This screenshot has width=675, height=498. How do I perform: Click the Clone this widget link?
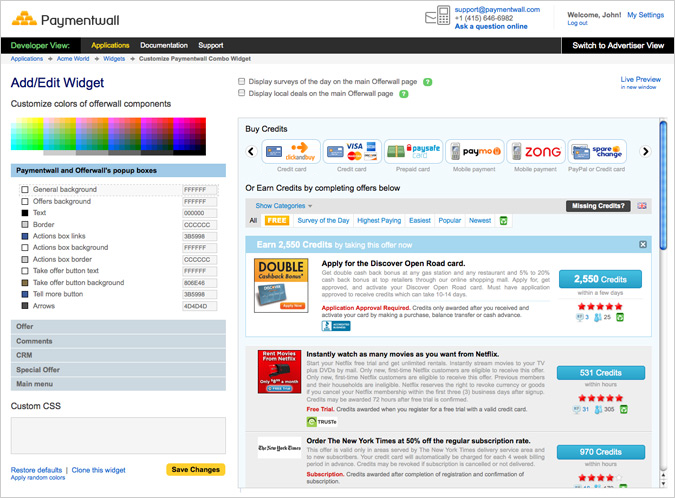[x=99, y=470]
